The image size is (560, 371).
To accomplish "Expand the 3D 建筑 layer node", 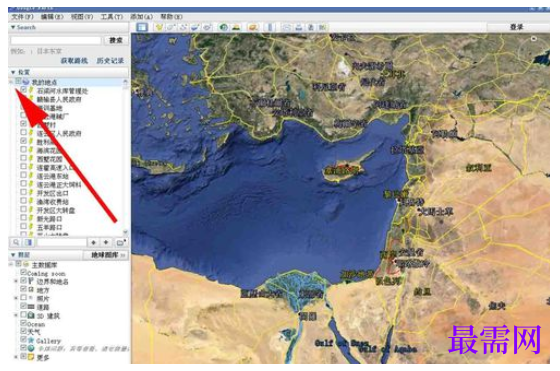I will (16, 315).
